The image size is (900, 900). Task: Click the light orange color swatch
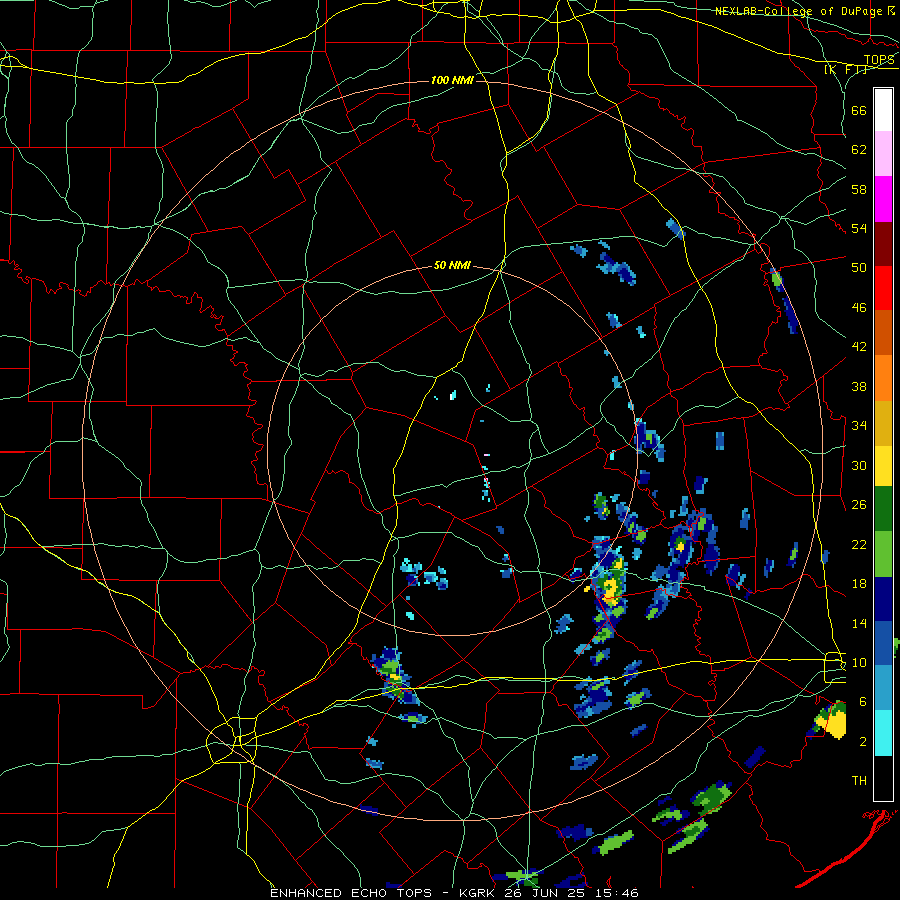coord(883,378)
